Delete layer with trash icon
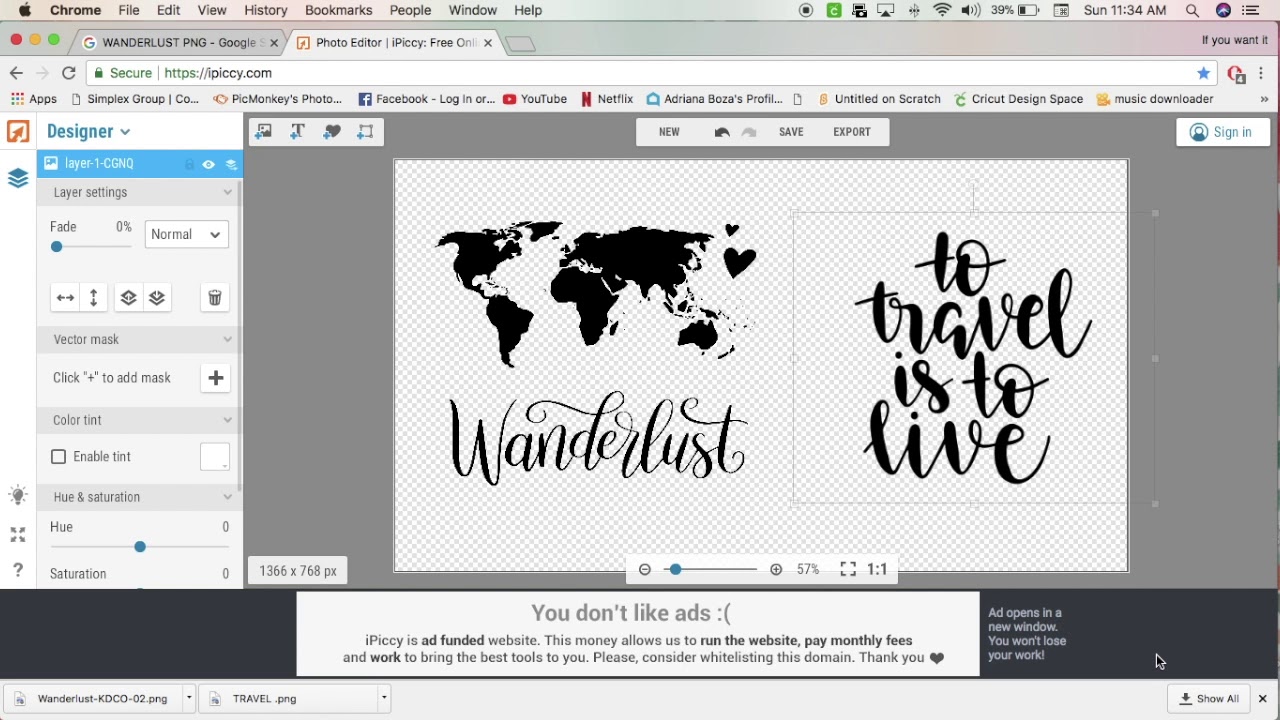1280x720 pixels. pyautogui.click(x=215, y=298)
